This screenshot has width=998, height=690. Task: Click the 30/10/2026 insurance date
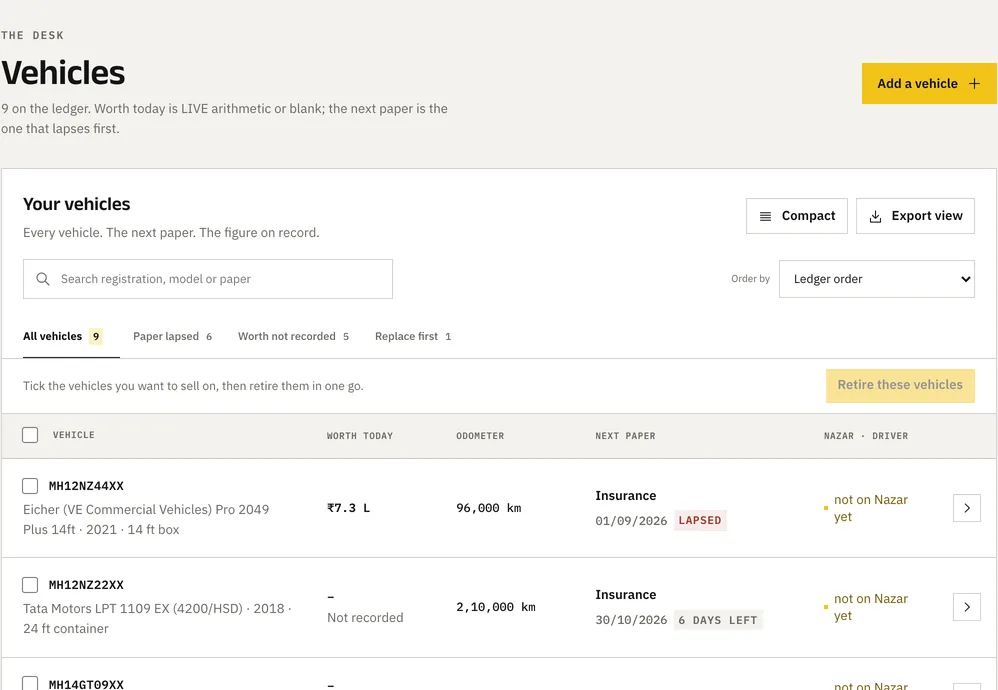[631, 620]
